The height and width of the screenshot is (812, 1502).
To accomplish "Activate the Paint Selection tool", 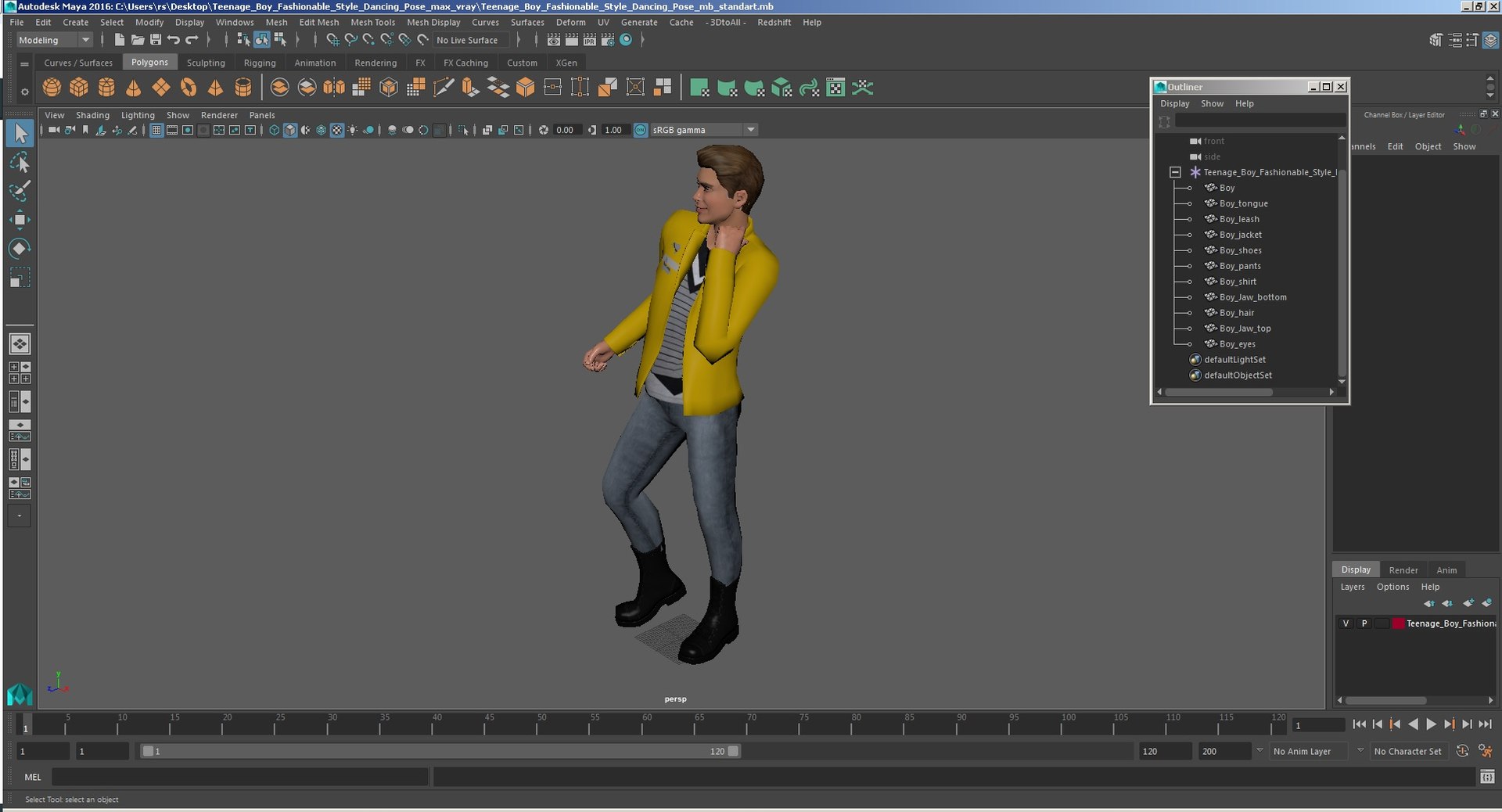I will click(x=20, y=191).
